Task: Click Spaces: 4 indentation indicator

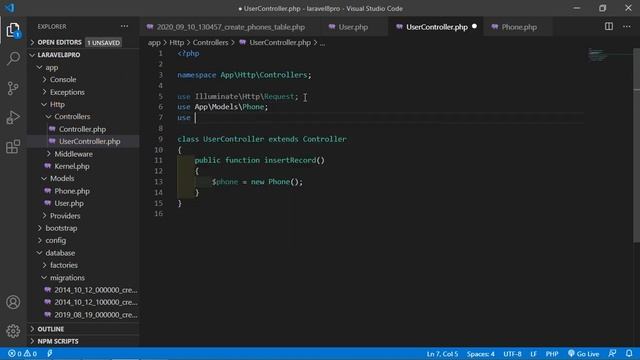Action: (x=481, y=354)
